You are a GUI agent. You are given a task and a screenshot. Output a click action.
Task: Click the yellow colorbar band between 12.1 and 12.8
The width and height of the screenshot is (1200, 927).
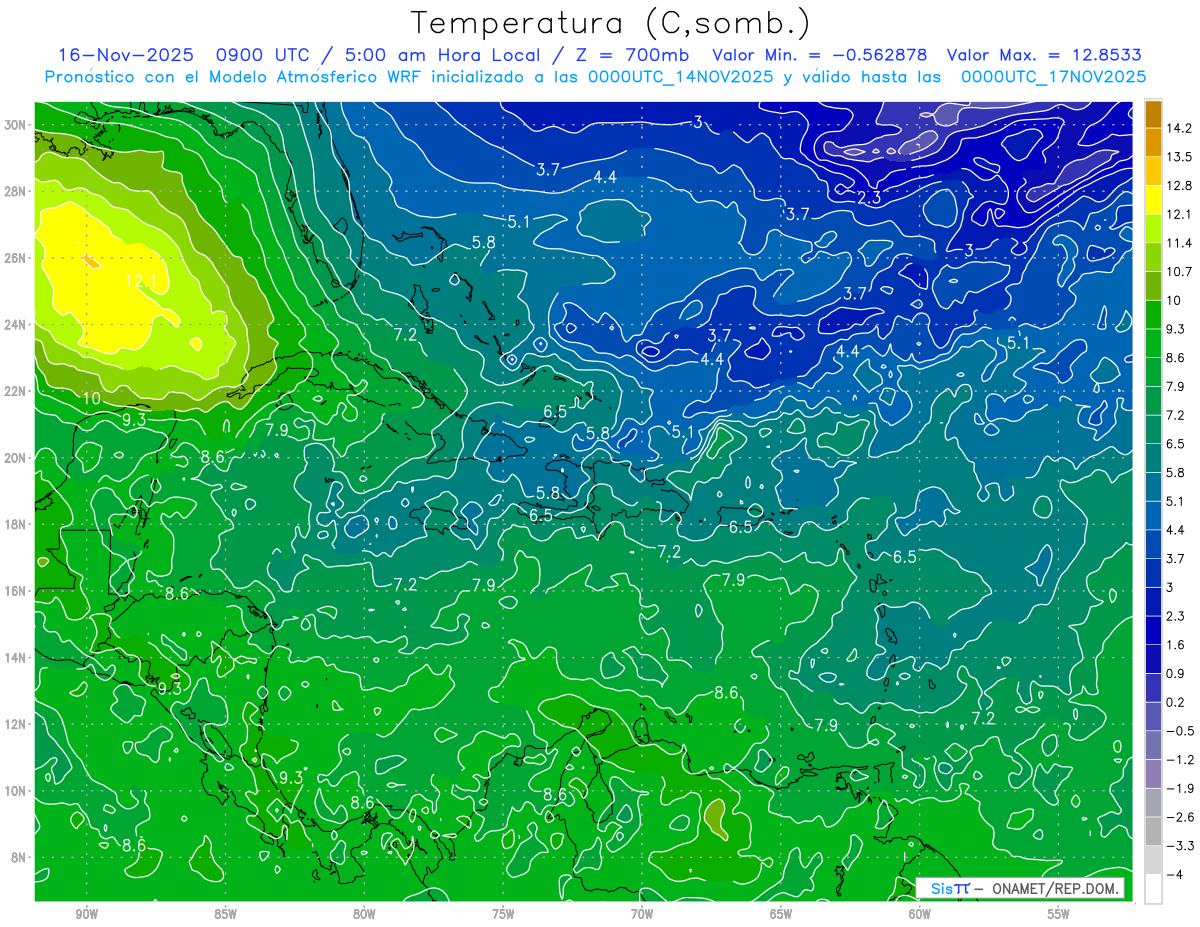pos(1153,199)
